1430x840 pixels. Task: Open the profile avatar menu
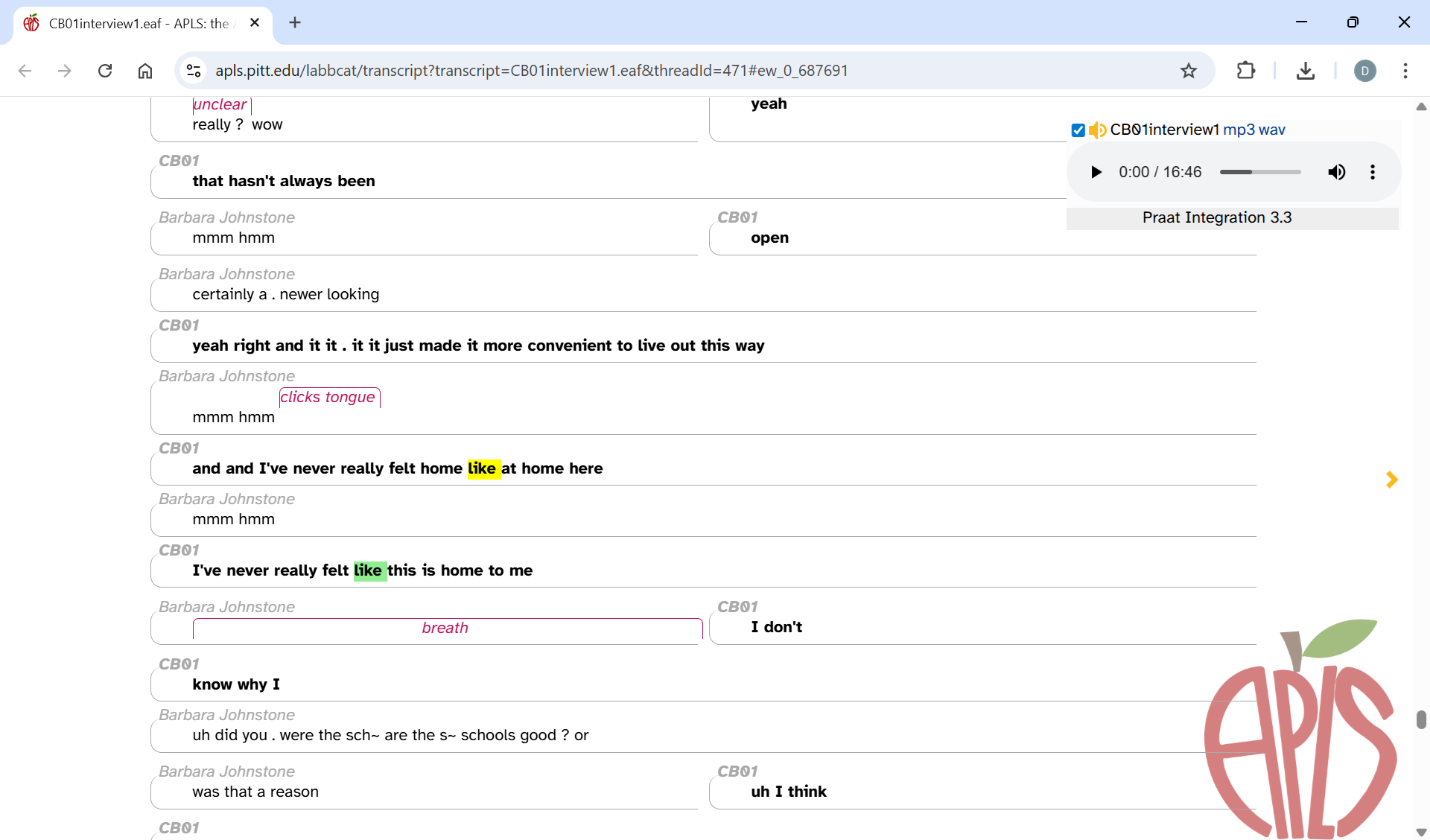(x=1364, y=71)
